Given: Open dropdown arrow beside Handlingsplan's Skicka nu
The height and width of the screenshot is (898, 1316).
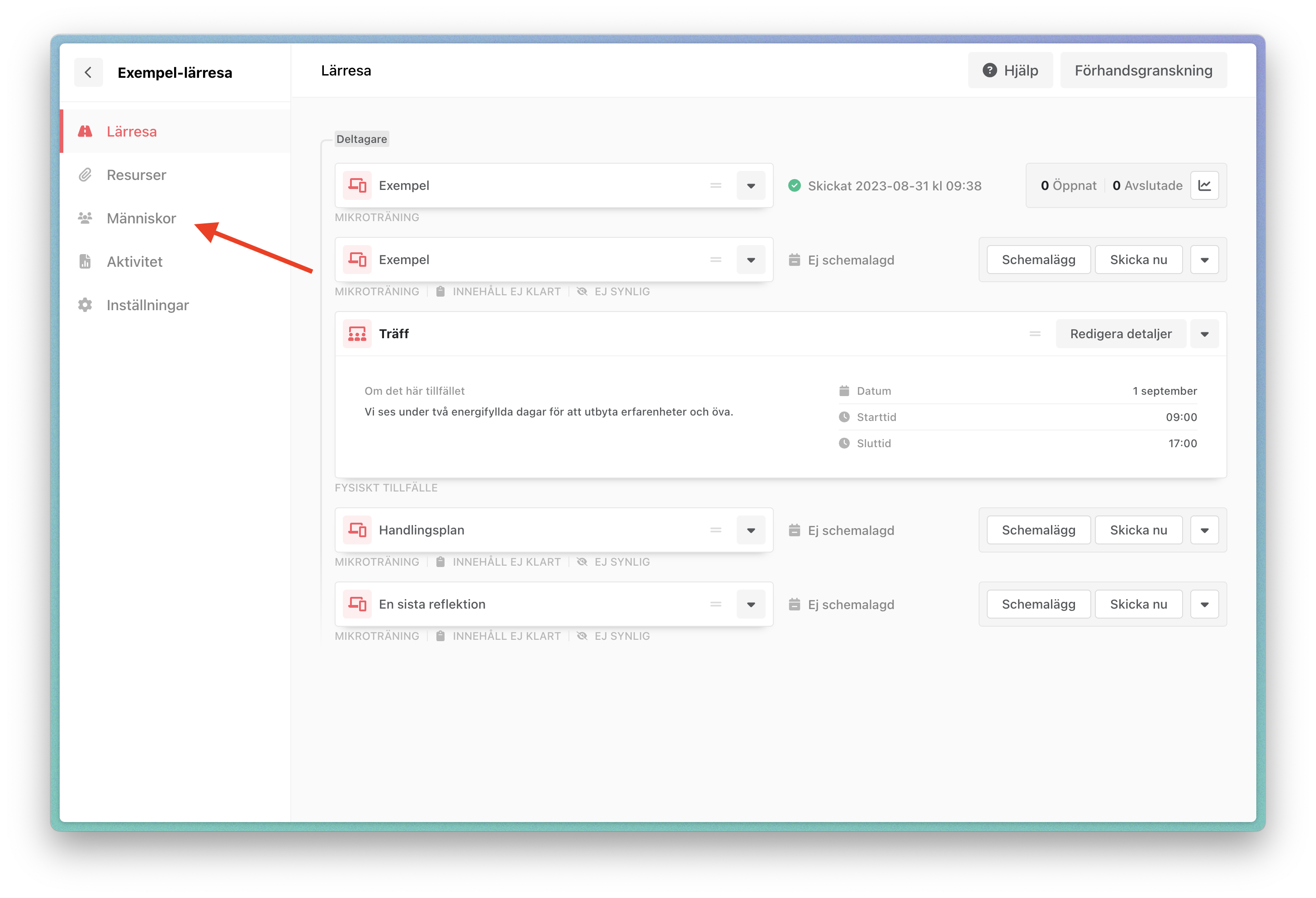Looking at the screenshot, I should tap(1204, 530).
